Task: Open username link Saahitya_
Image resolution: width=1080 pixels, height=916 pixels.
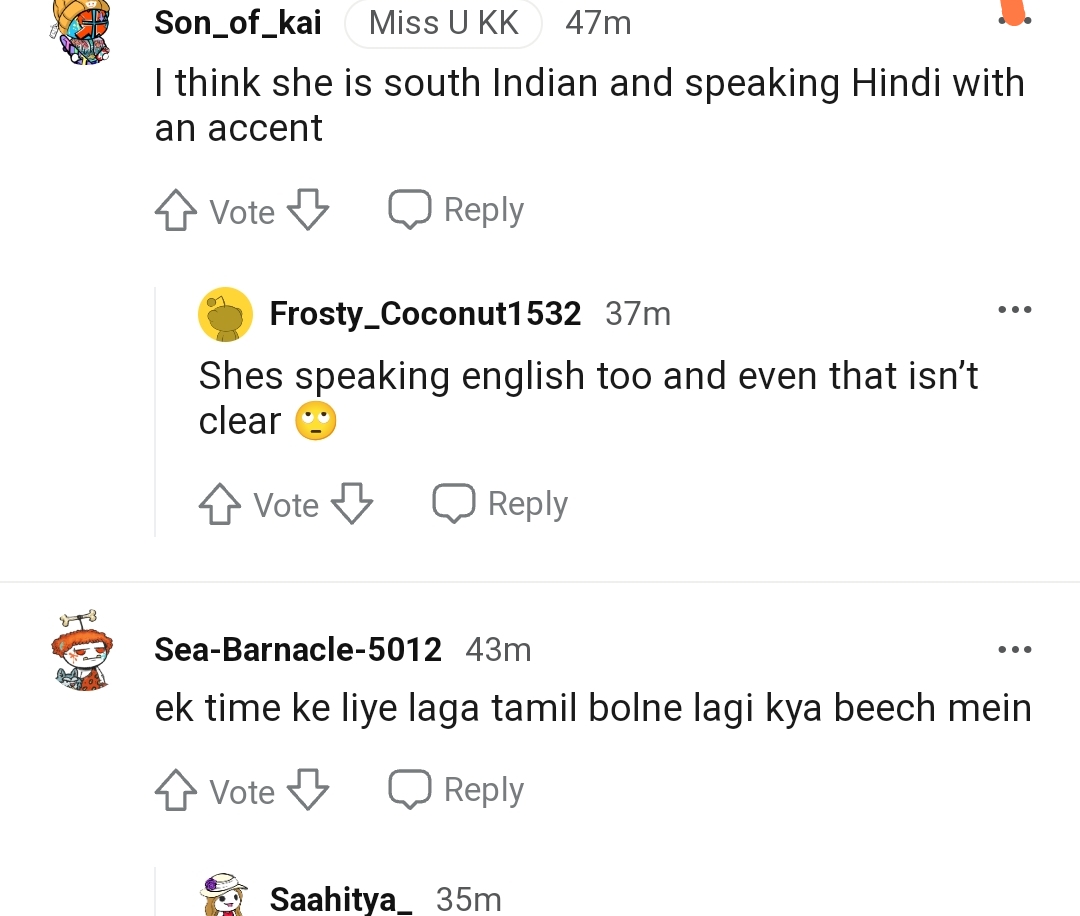Action: coord(341,899)
